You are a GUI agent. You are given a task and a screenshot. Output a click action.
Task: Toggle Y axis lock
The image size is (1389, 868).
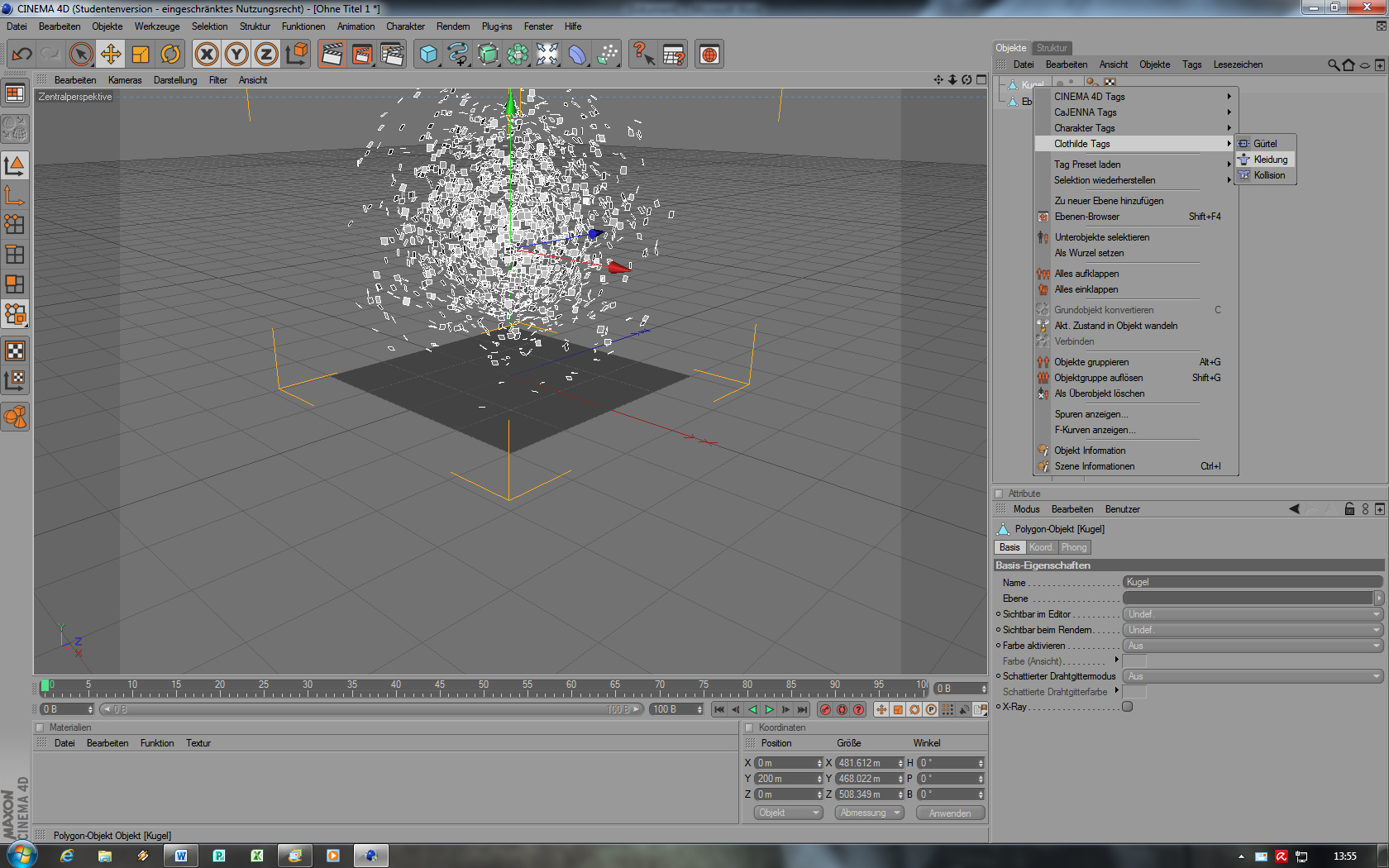tap(236, 55)
